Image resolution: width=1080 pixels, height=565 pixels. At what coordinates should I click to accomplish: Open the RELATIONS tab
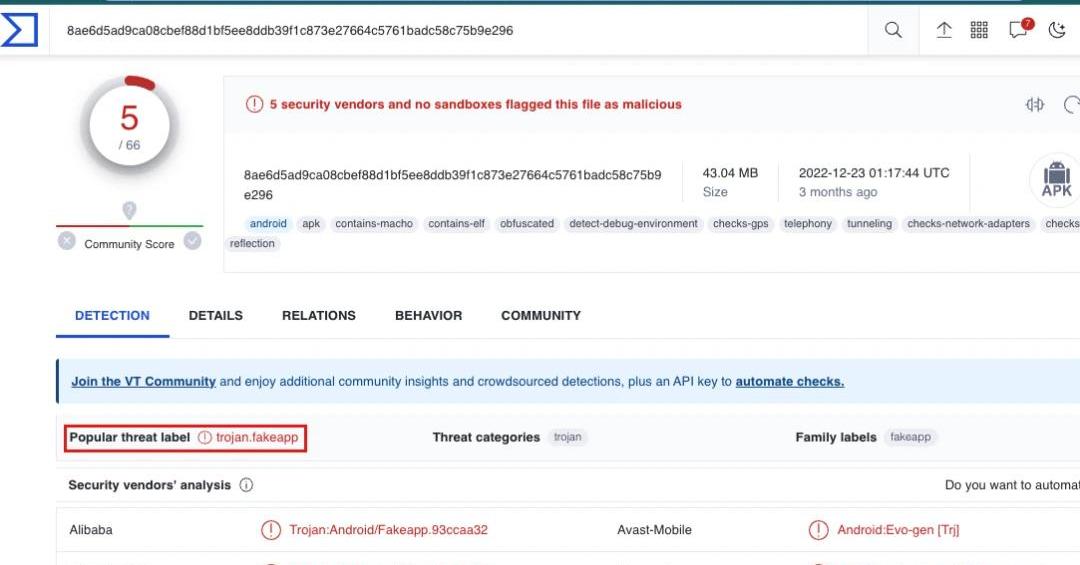point(319,316)
